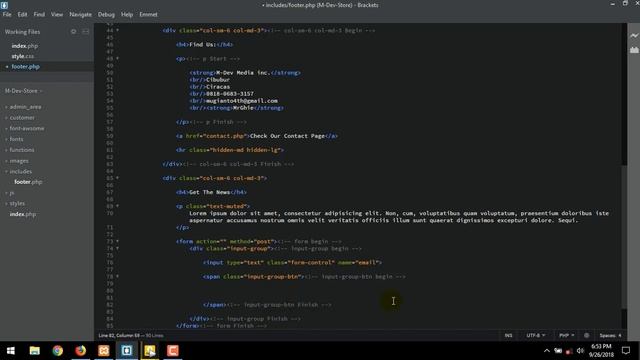Click the split view icon in Working Files

(85, 31)
